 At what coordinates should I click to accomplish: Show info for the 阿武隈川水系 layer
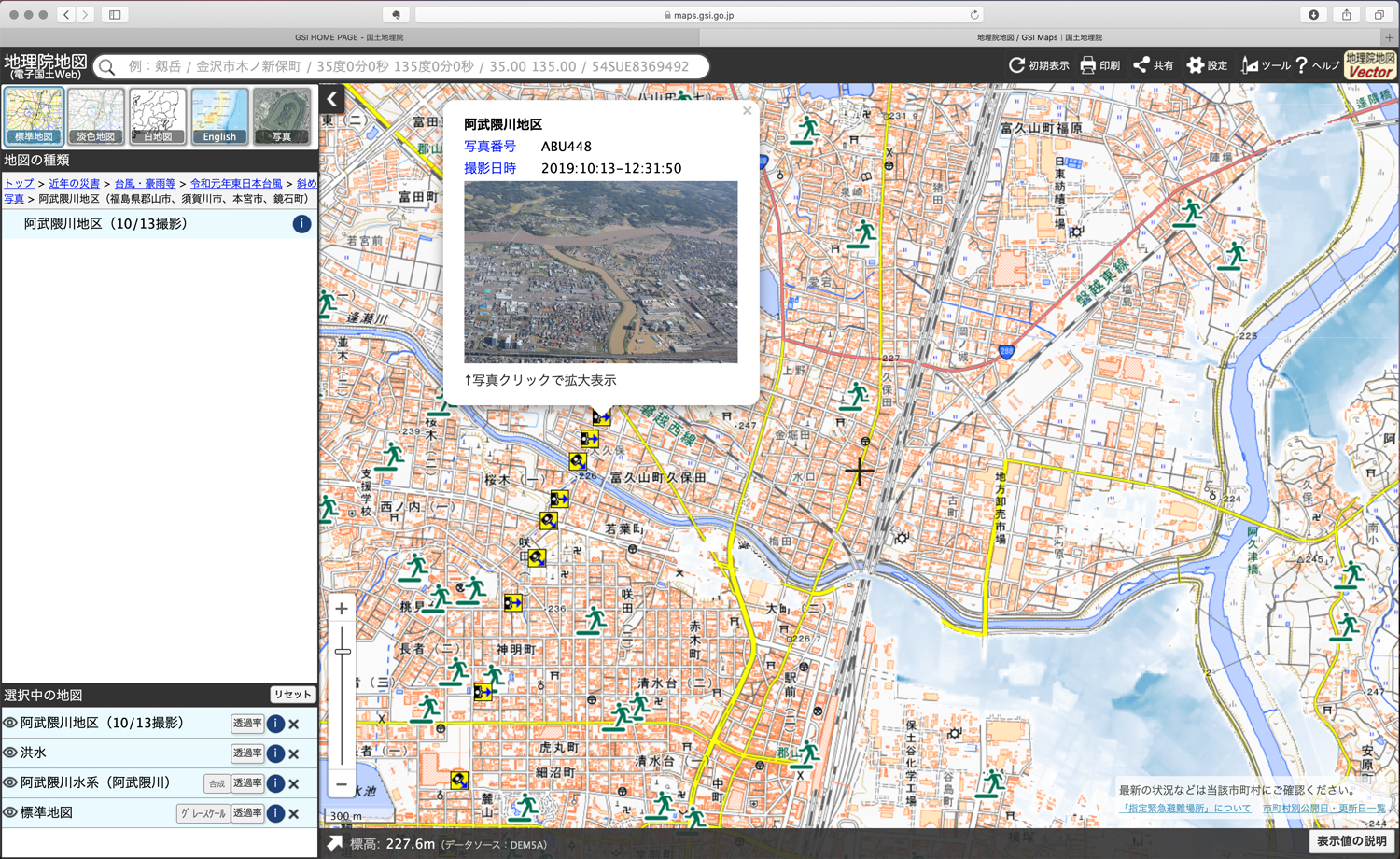pos(275,783)
